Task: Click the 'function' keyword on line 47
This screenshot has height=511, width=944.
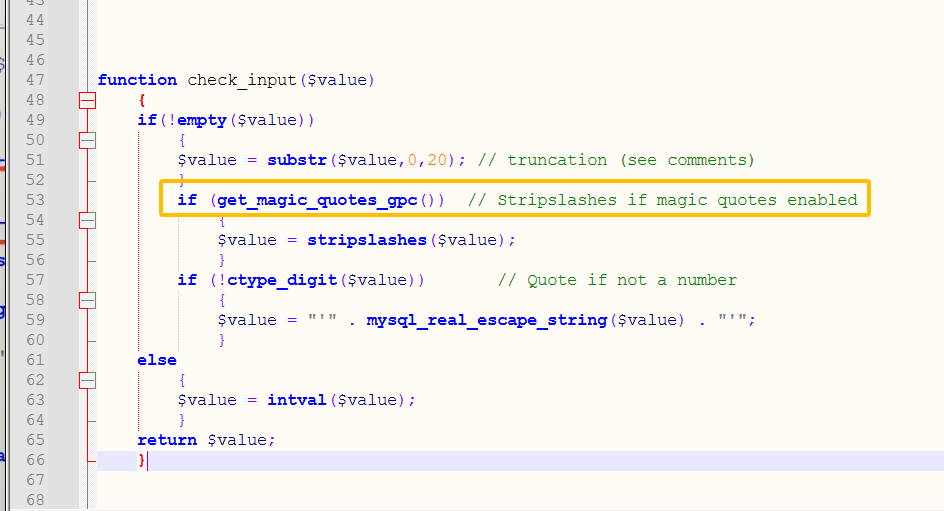Action: [137, 80]
